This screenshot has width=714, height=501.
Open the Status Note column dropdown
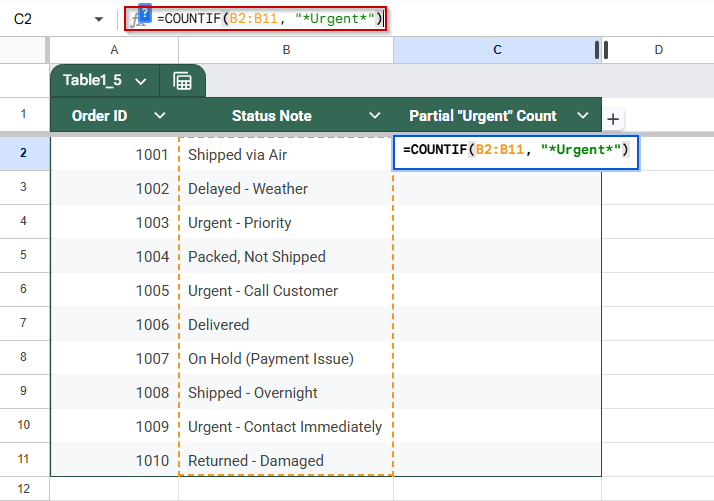tap(375, 115)
